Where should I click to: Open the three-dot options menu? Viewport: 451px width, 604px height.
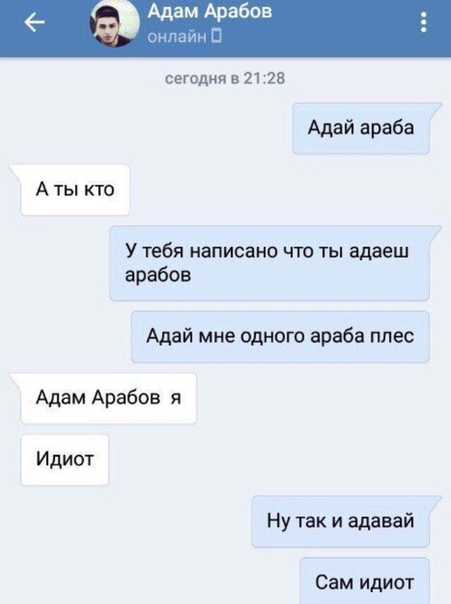pyautogui.click(x=424, y=22)
